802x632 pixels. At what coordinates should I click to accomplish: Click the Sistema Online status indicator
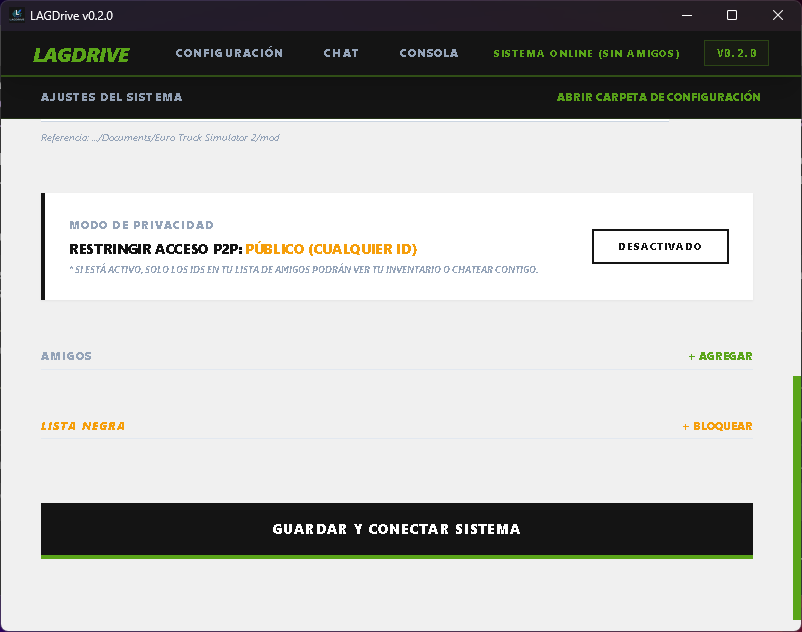[x=586, y=53]
